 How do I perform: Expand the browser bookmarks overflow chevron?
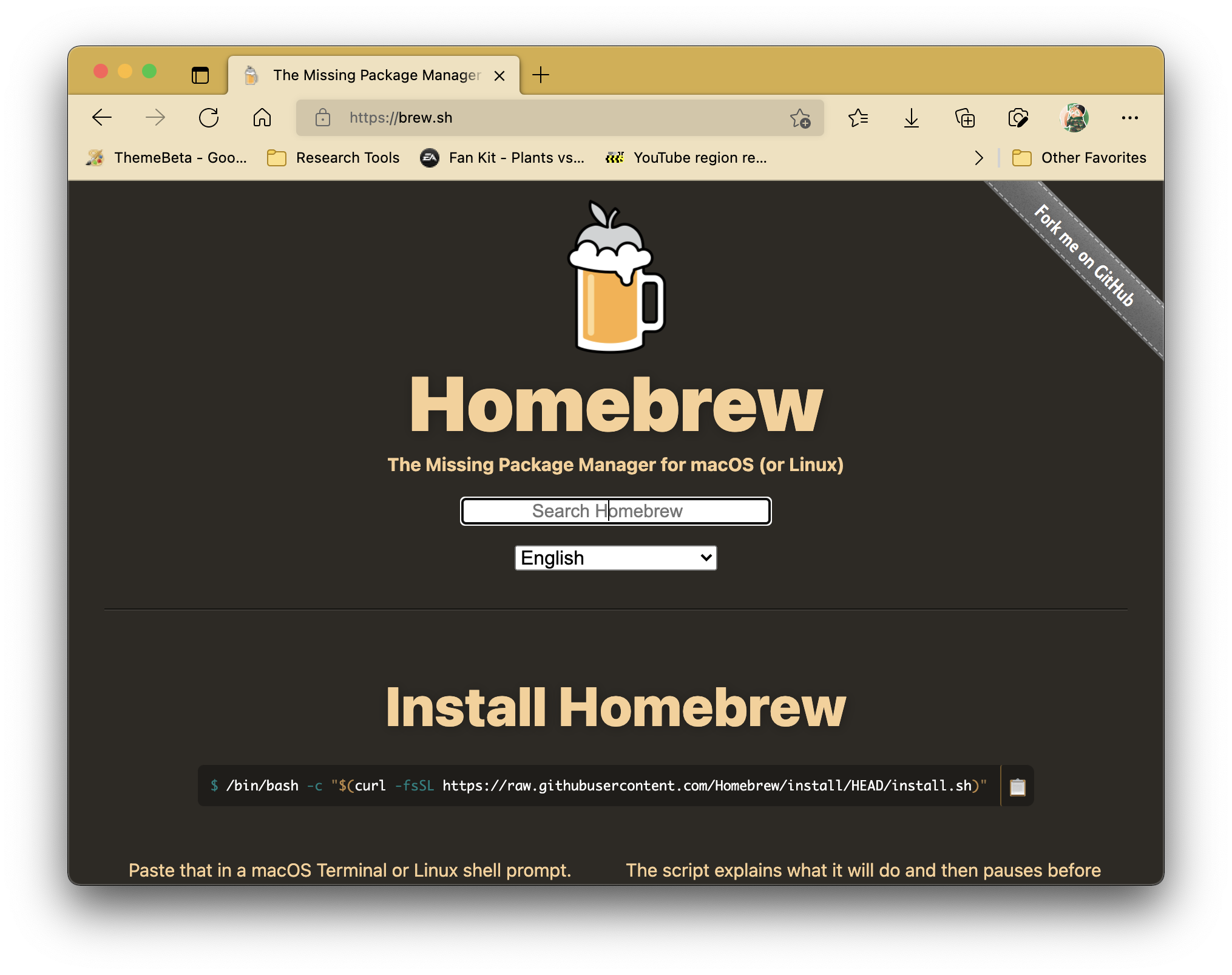(x=979, y=157)
